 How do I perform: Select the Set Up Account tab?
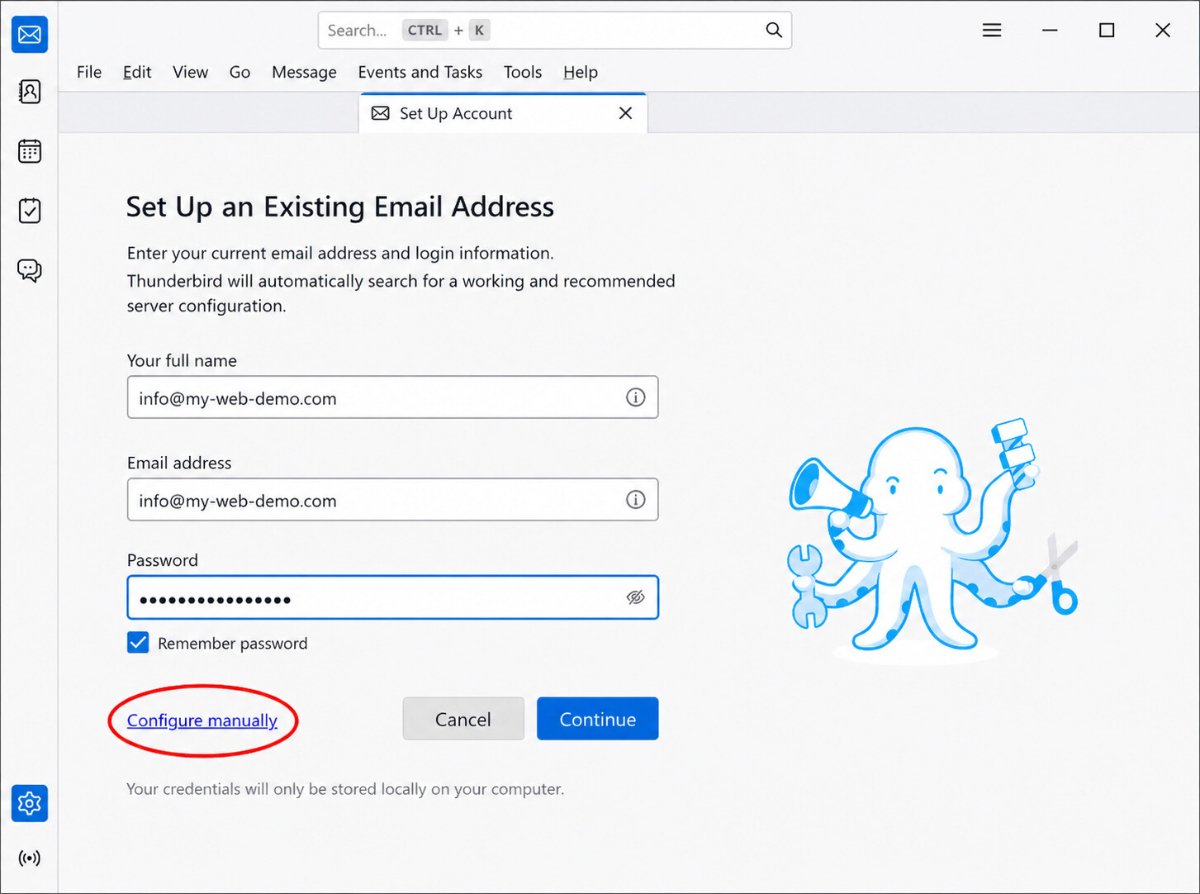point(503,113)
